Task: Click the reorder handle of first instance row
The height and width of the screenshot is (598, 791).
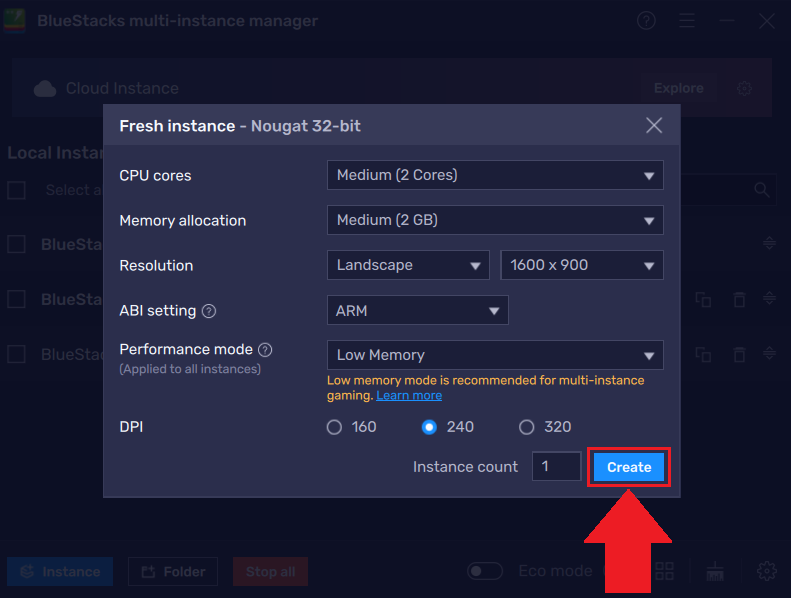Action: pyautogui.click(x=769, y=244)
